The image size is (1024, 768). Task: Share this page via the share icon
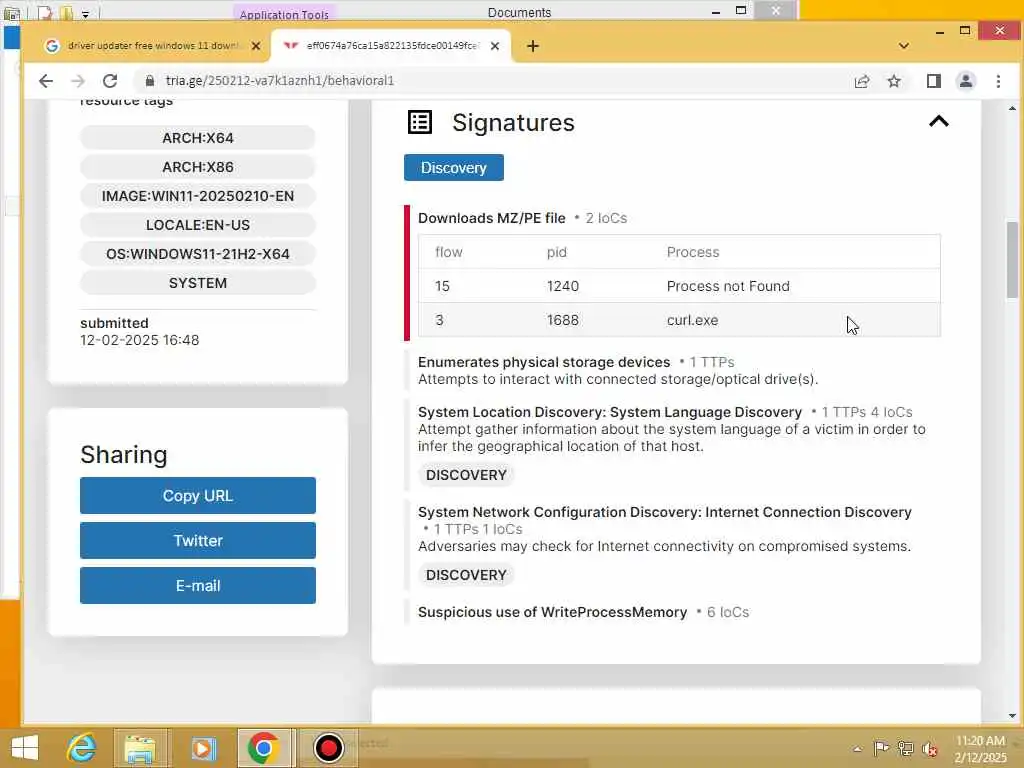tap(862, 81)
